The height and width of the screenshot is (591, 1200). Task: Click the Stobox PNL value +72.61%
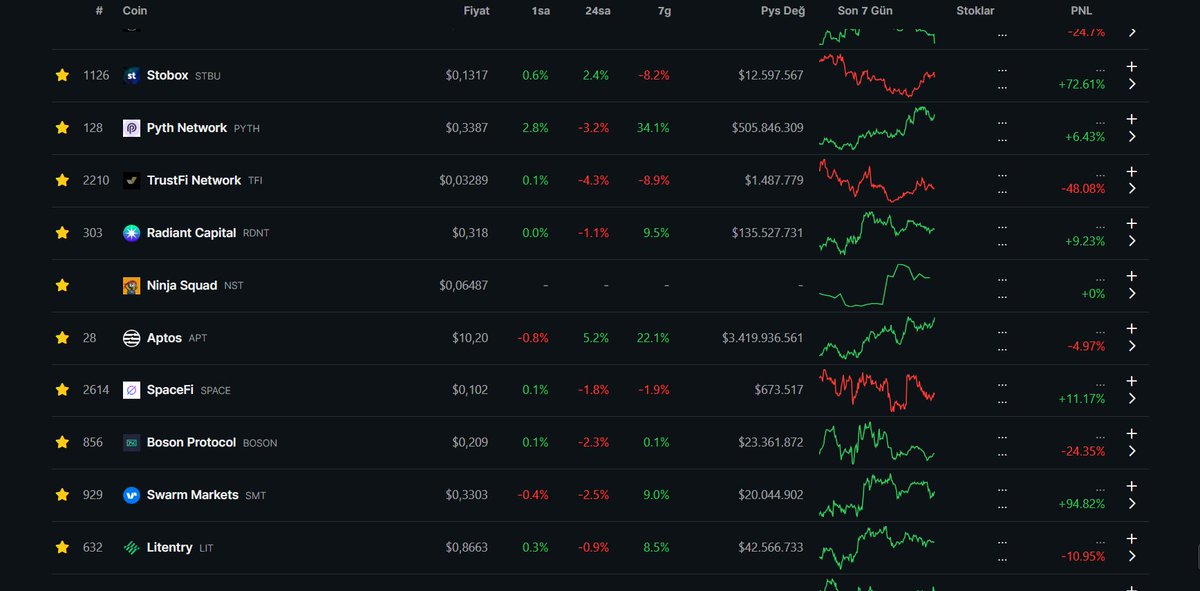pos(1081,84)
